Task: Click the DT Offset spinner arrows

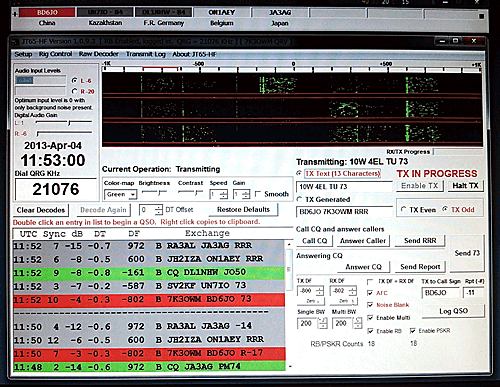Action: [x=159, y=210]
